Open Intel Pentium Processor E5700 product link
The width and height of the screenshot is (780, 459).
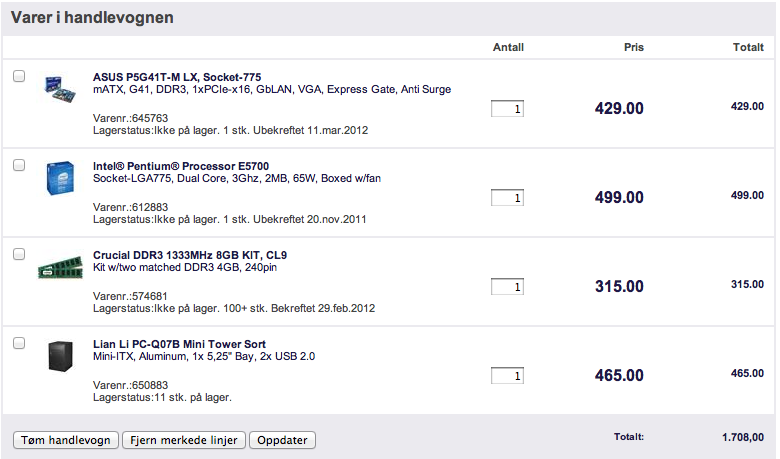(181, 166)
